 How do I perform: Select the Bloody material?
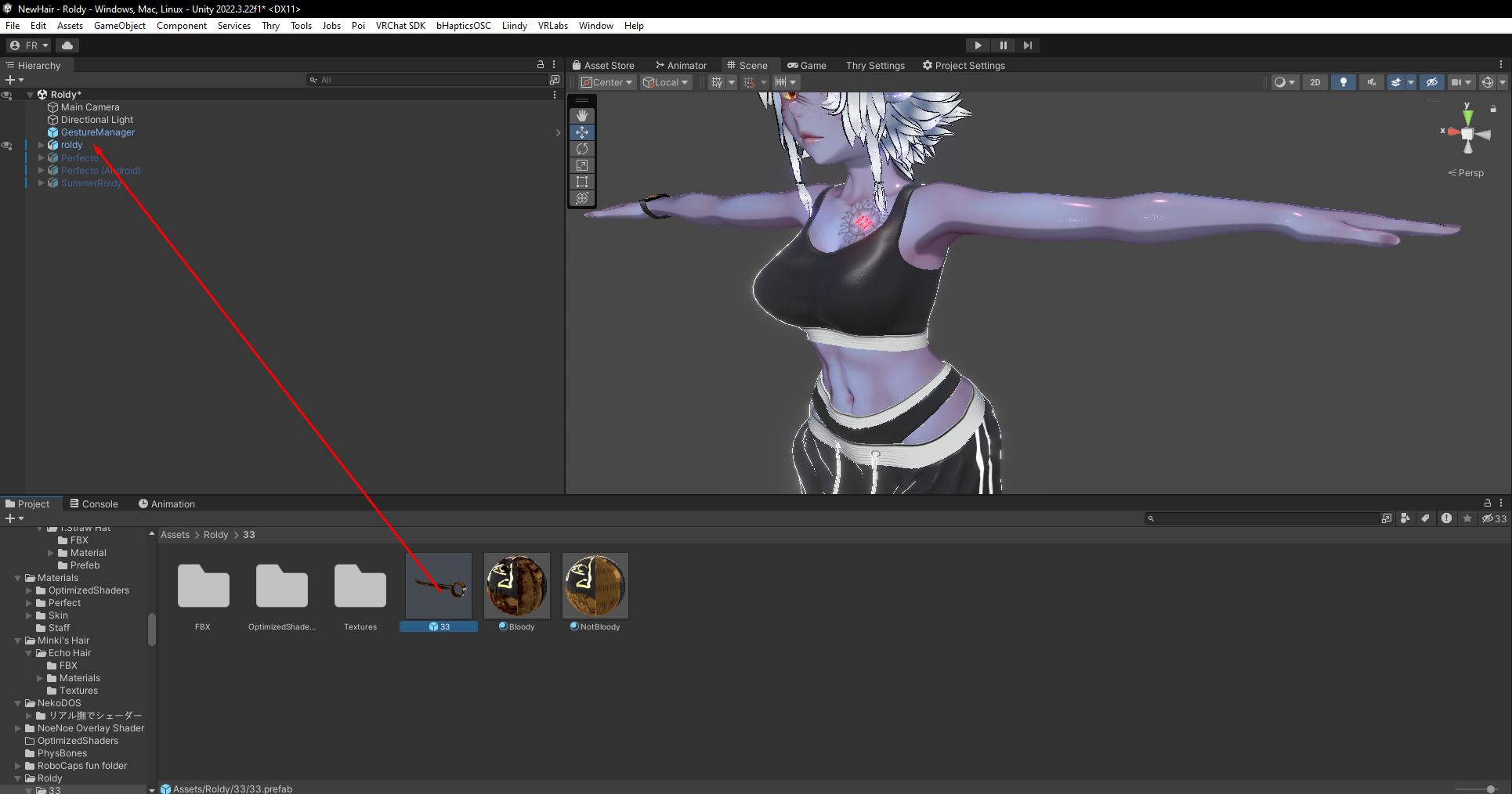pyautogui.click(x=517, y=592)
